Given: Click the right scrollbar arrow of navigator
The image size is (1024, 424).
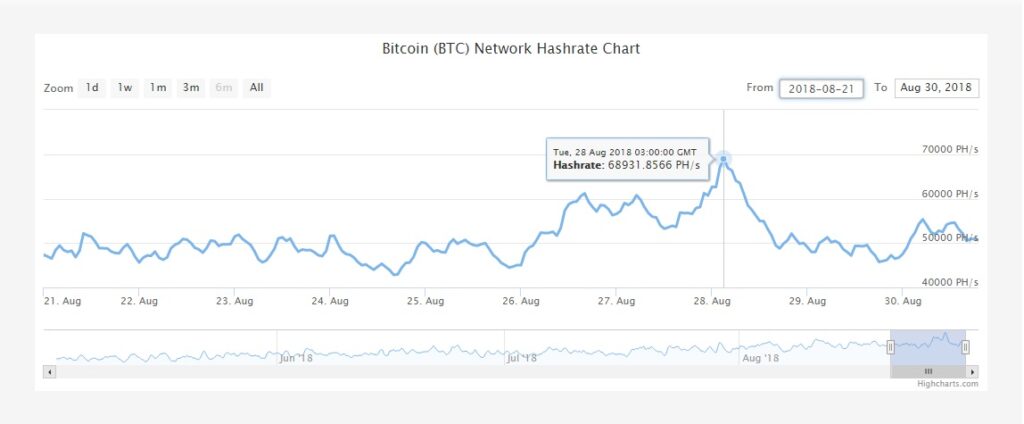Looking at the screenshot, I should click(x=972, y=372).
